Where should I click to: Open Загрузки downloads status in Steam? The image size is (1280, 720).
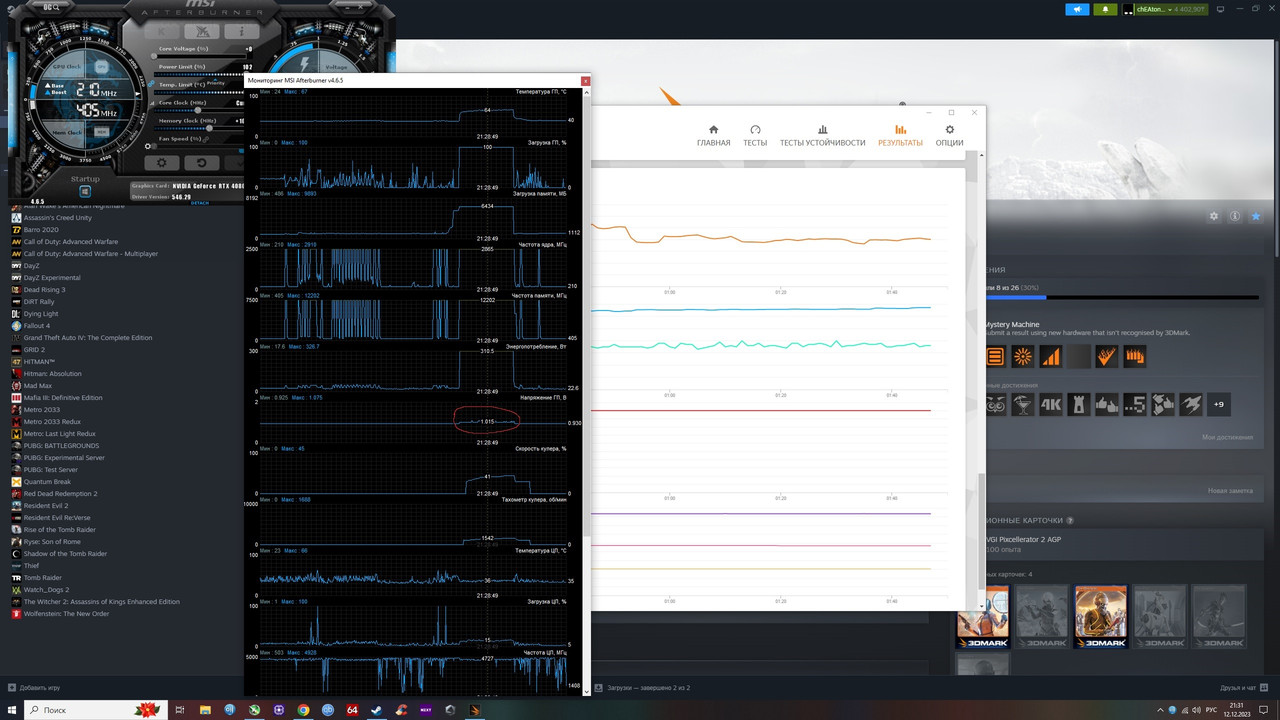[642, 688]
